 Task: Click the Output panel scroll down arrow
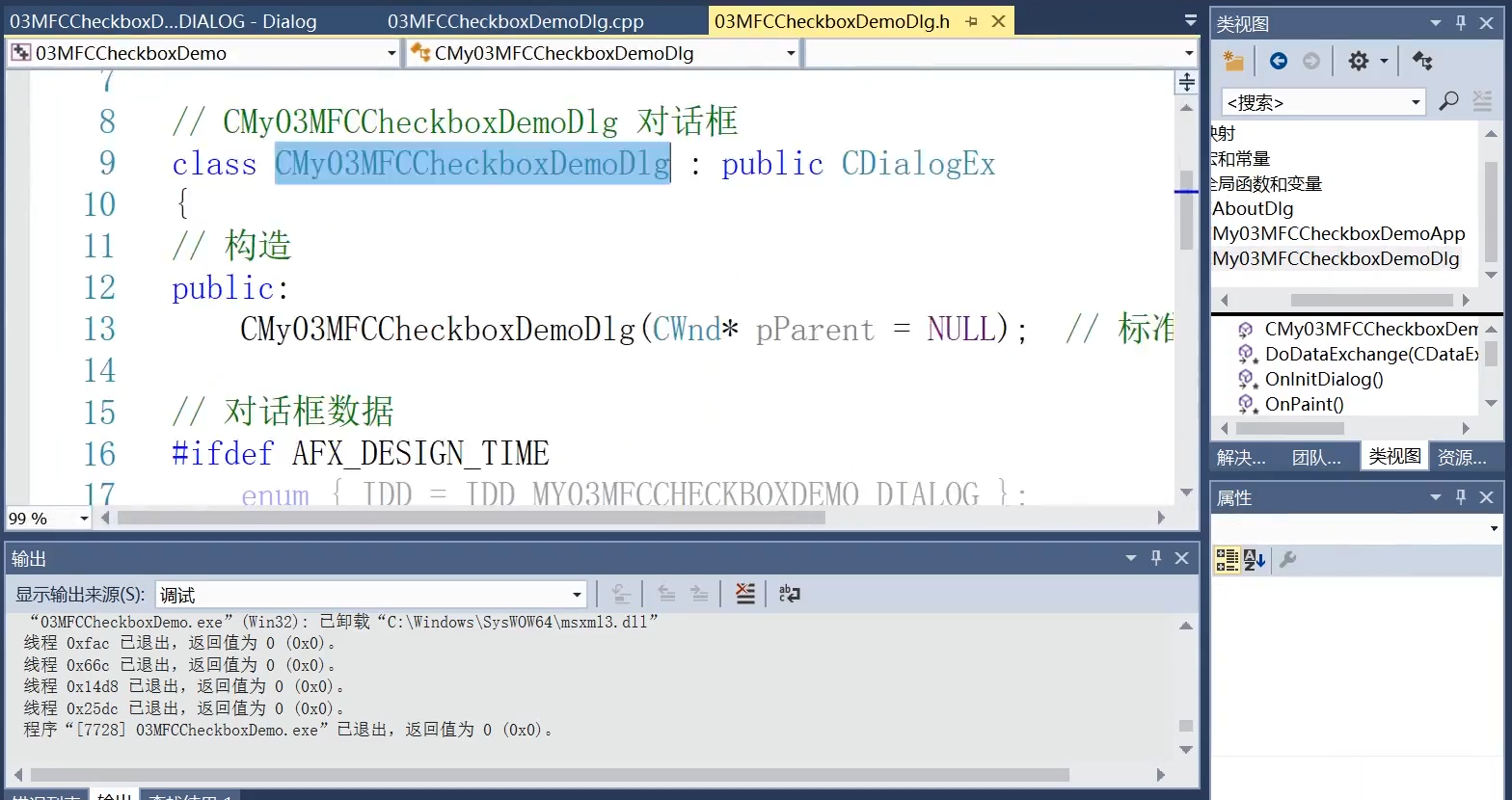[1186, 749]
